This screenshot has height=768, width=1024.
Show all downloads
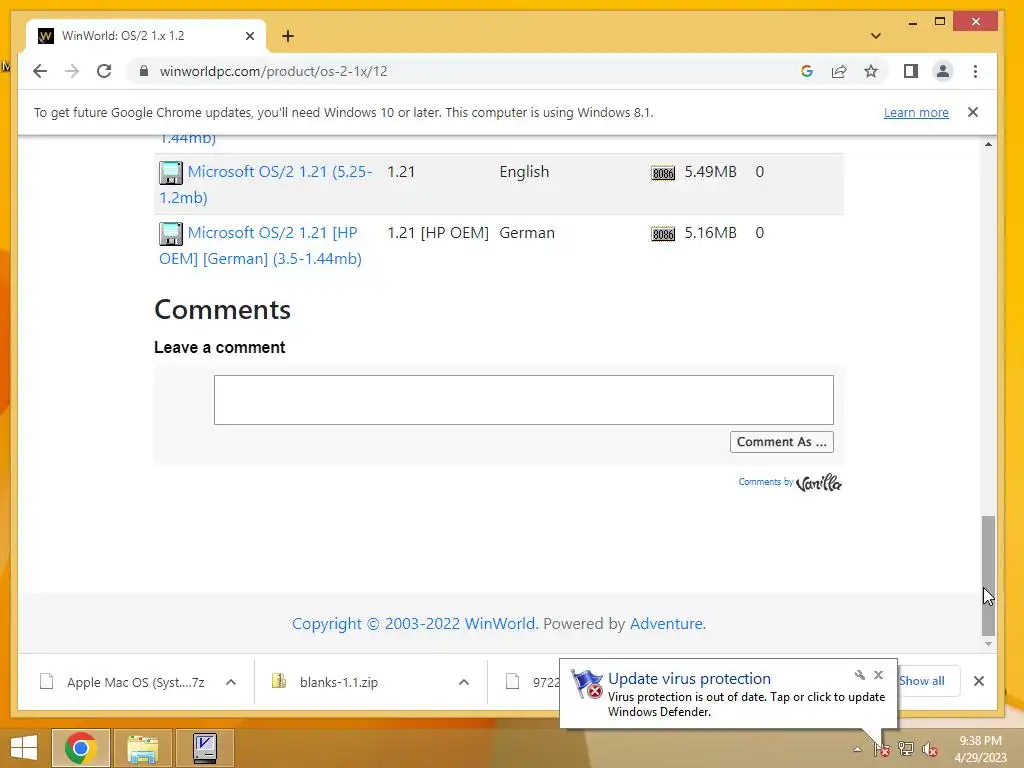921,680
